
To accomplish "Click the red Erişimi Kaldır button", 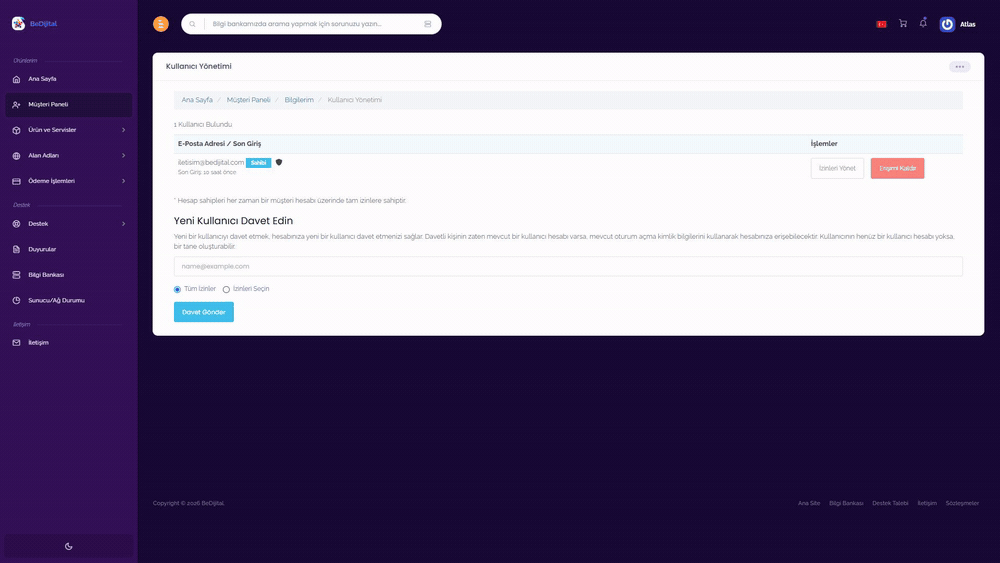I will click(897, 168).
